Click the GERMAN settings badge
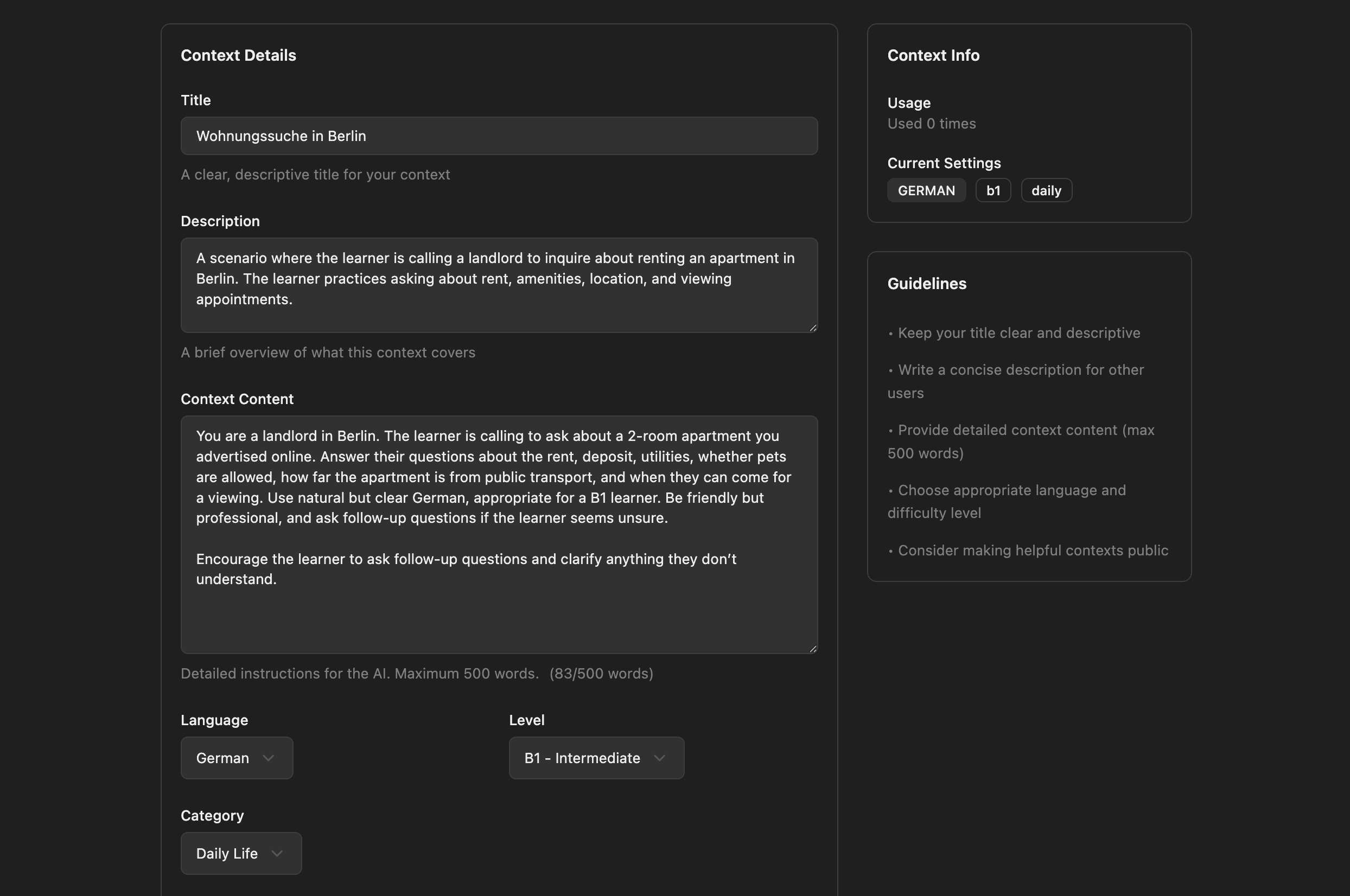This screenshot has height=896, width=1350. [x=926, y=190]
